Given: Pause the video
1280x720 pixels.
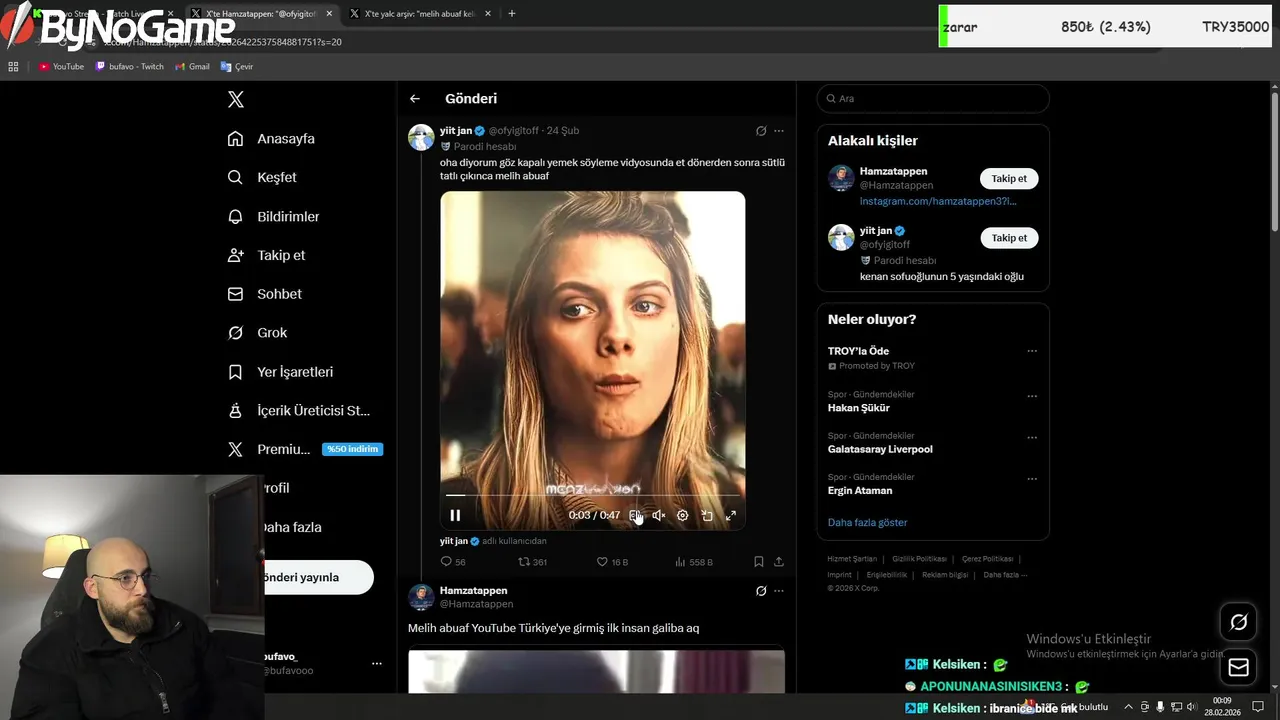Looking at the screenshot, I should (x=455, y=515).
